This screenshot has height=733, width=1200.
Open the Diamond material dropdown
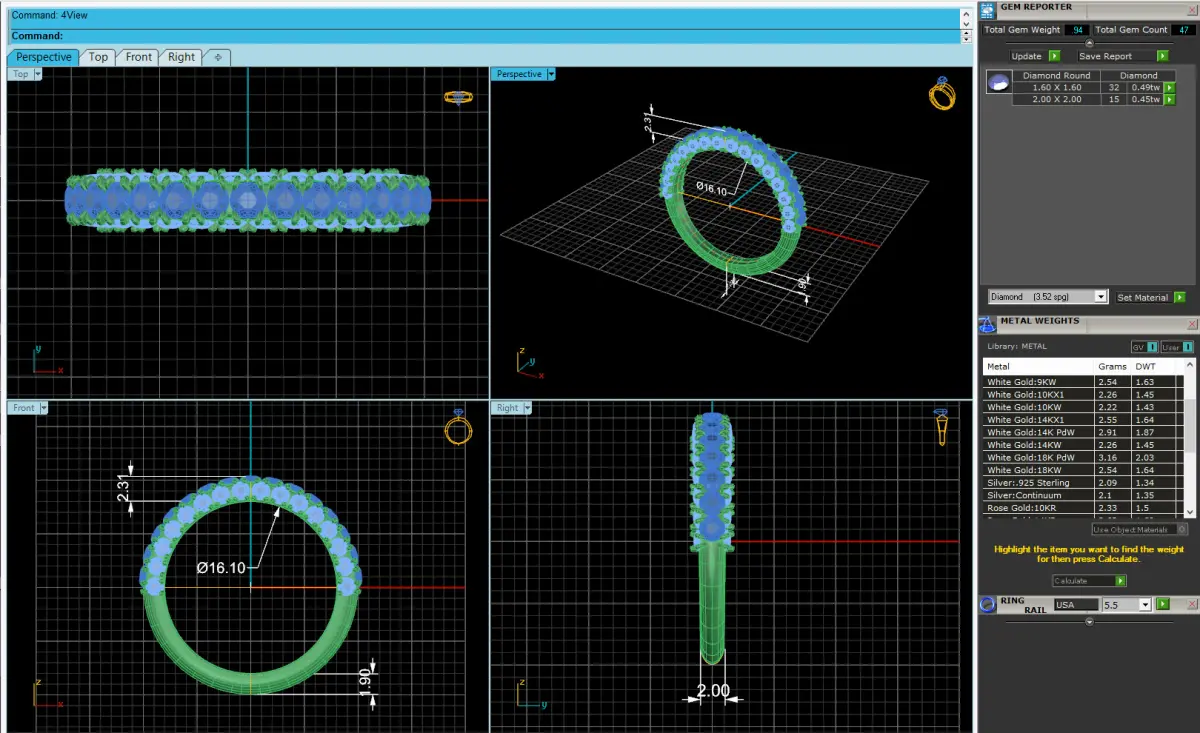1101,297
